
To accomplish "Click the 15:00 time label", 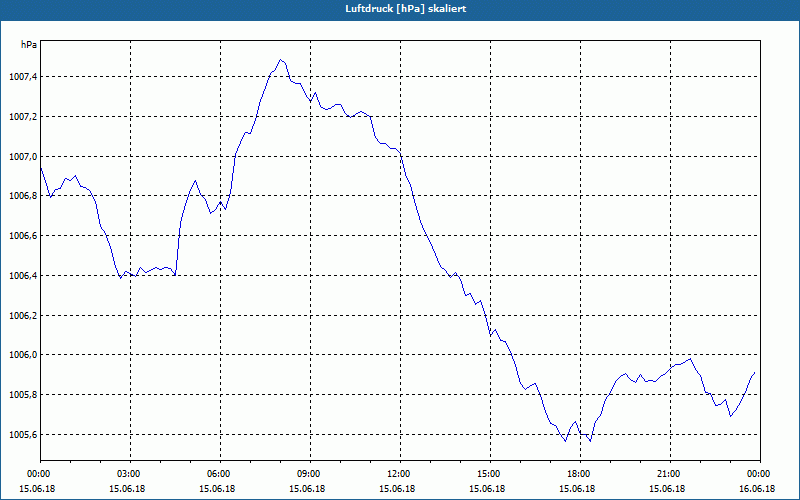I will [x=489, y=474].
